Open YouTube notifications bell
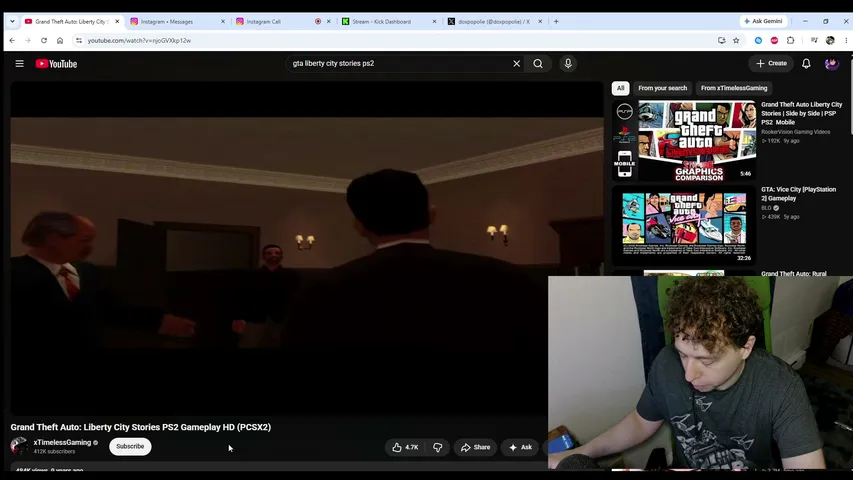This screenshot has height=480, width=853. coord(806,64)
